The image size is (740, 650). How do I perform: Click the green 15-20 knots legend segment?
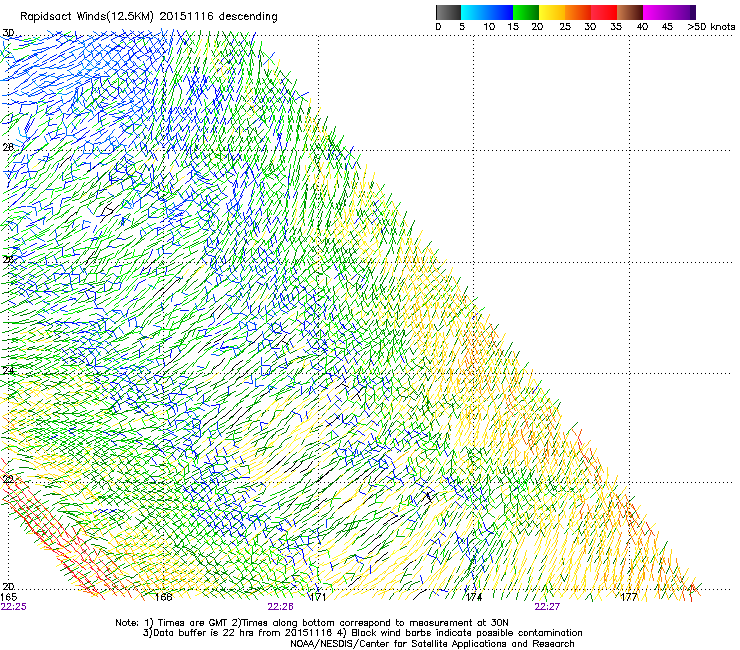(526, 12)
